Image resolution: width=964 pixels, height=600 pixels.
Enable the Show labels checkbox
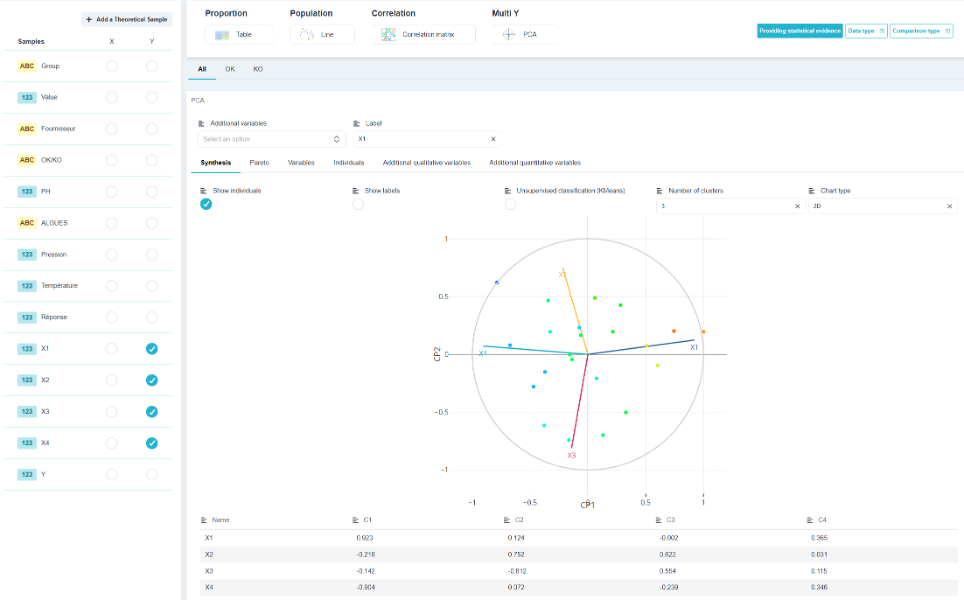point(358,204)
